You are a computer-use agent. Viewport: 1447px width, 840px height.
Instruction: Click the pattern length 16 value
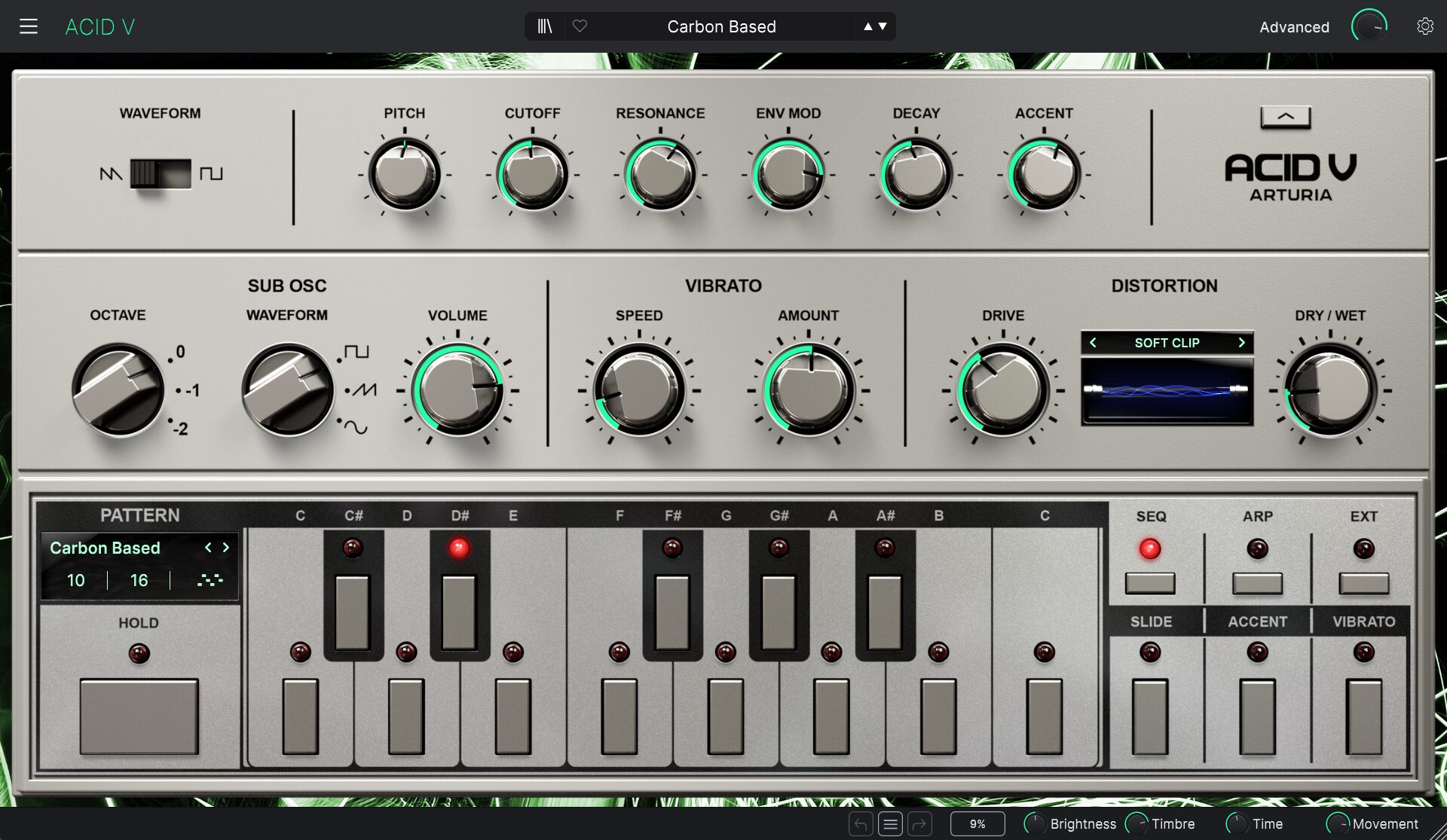point(139,580)
